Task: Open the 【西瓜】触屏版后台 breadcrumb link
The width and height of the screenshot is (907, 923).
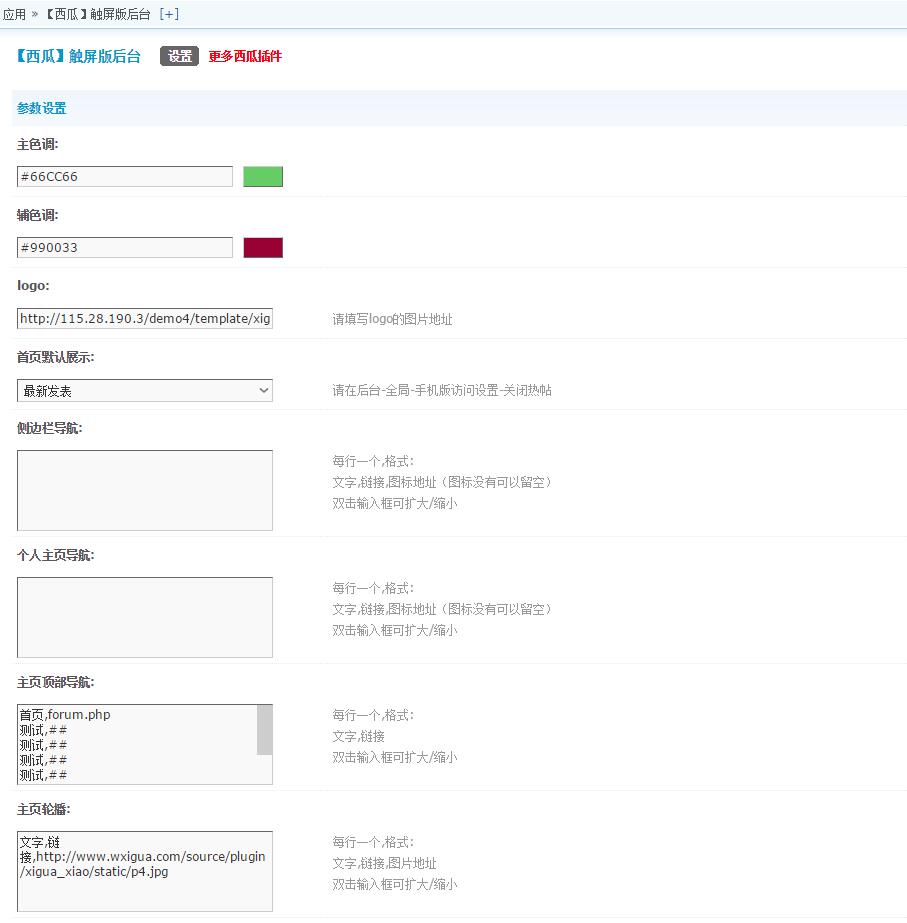Action: [100, 14]
